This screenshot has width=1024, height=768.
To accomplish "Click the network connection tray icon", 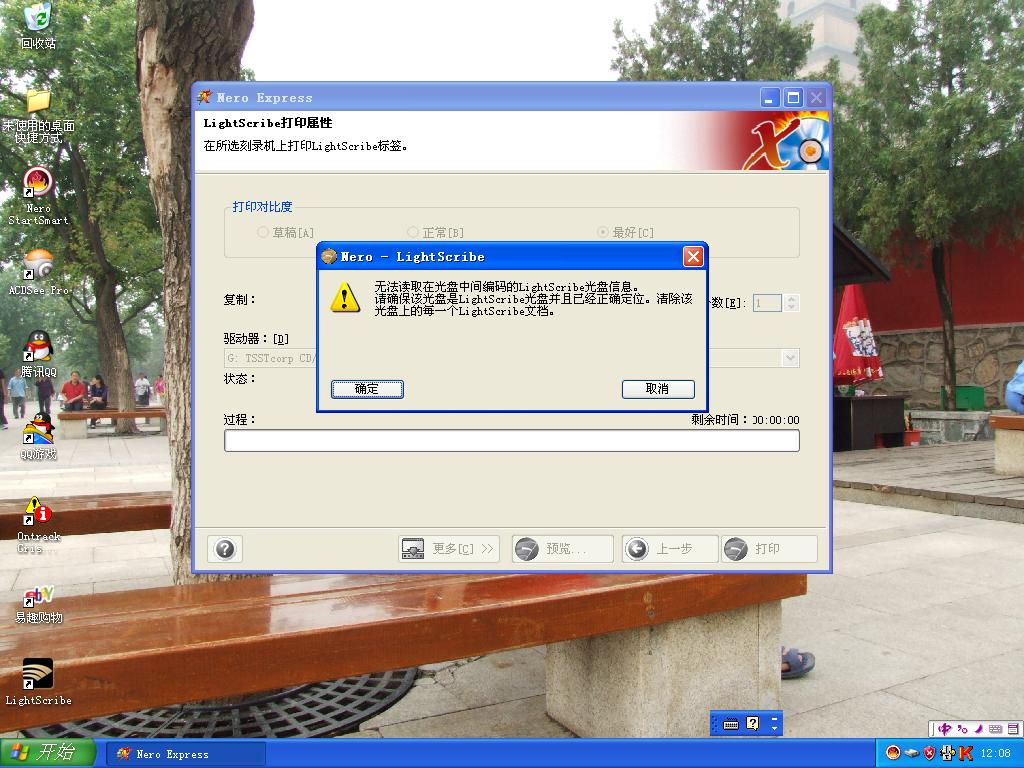I will click(x=946, y=753).
